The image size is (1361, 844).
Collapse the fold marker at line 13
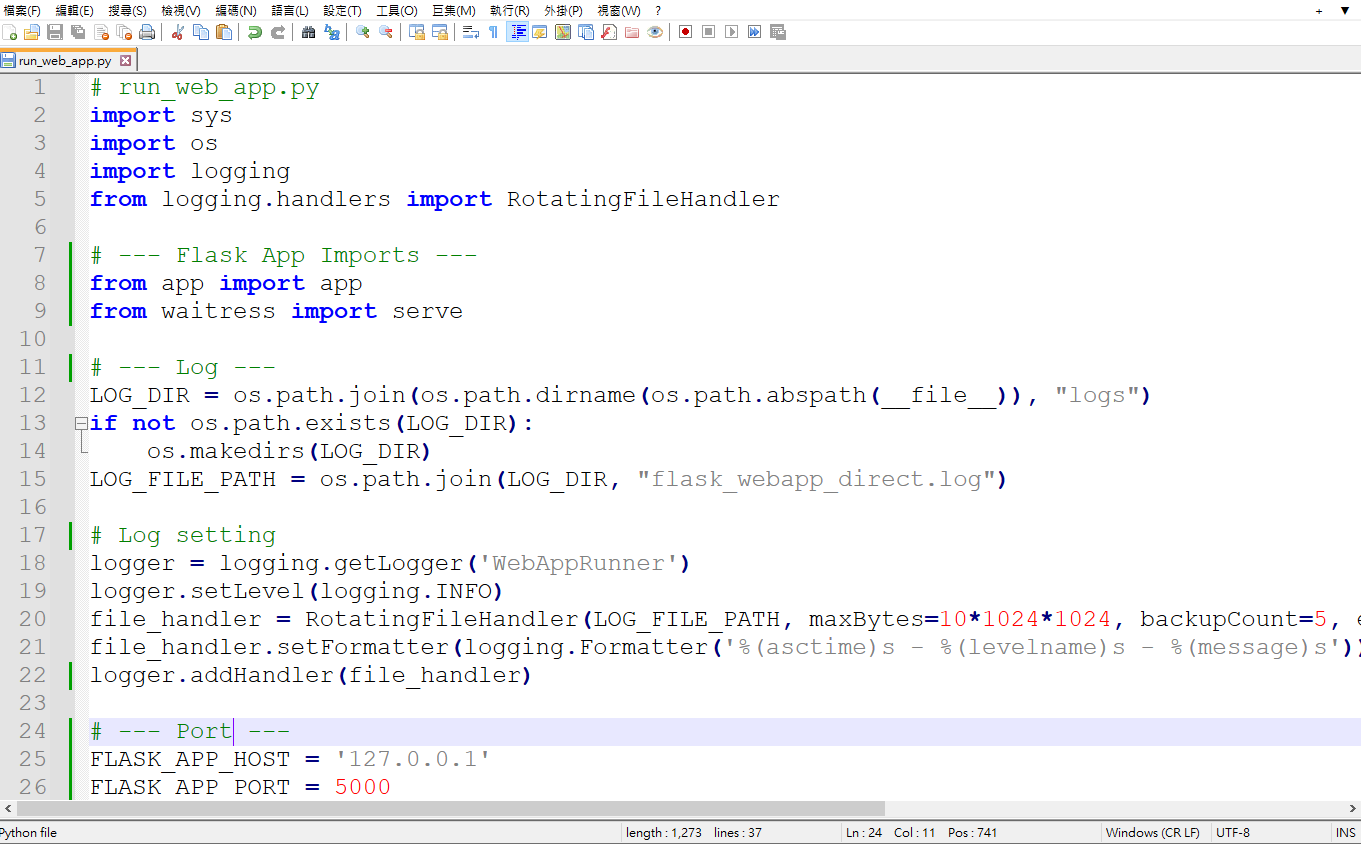tap(81, 424)
